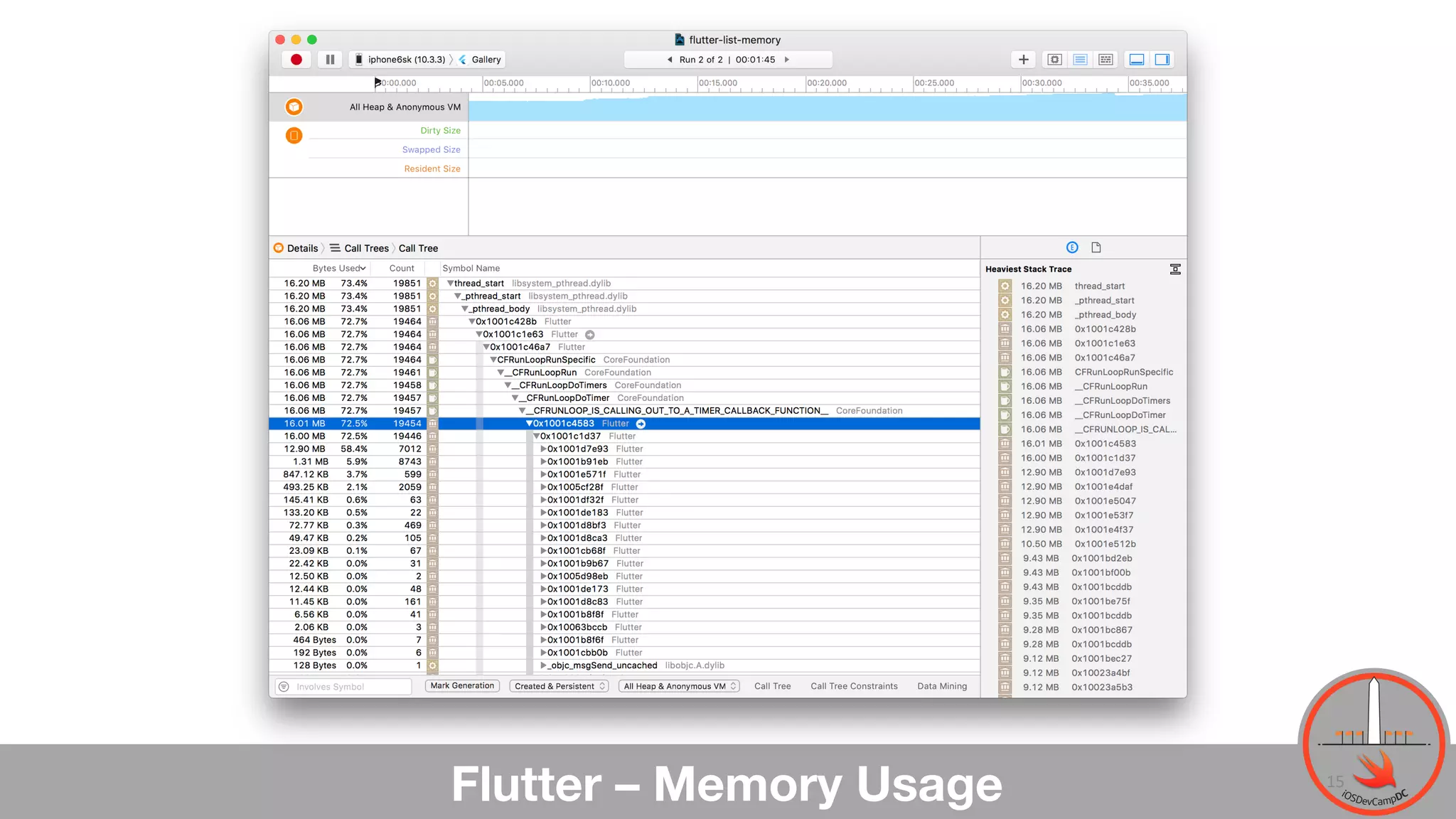Screen dimensions: 1456x819
Task: Click the 12.90 MB bytes used cell
Action: (x=304, y=449)
